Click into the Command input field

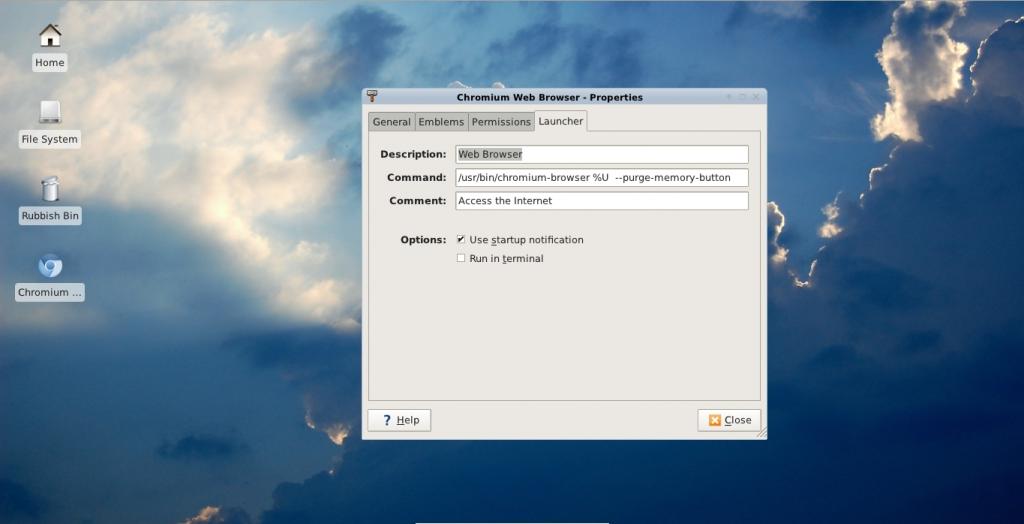click(x=601, y=178)
